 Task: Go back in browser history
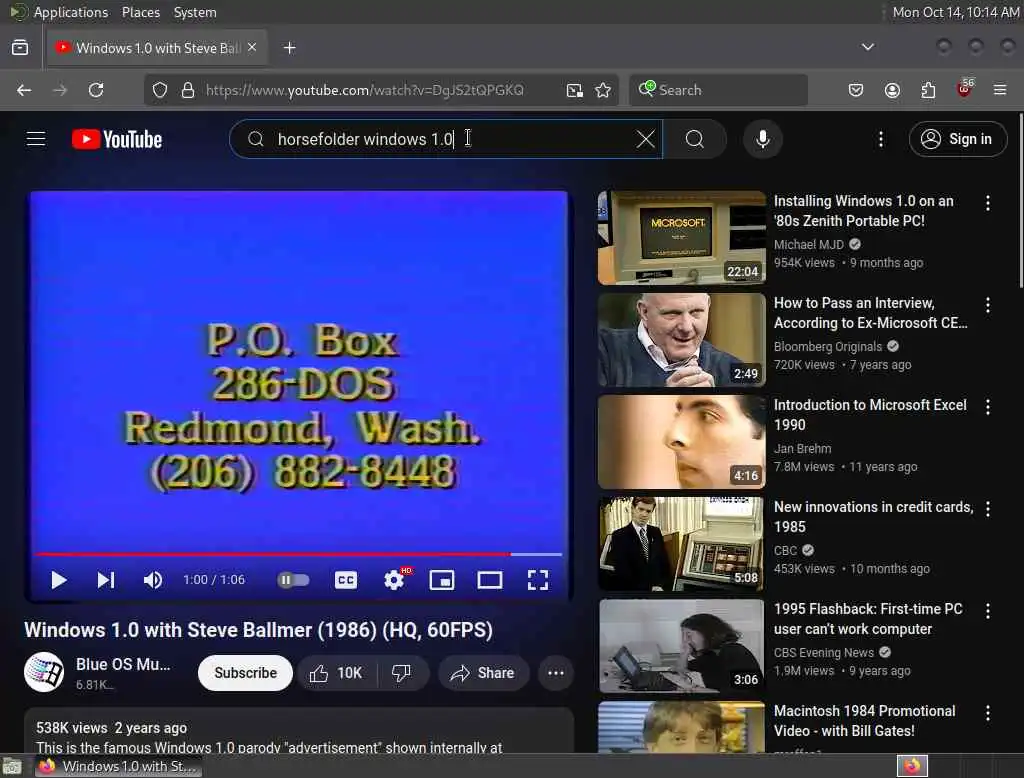tap(24, 89)
